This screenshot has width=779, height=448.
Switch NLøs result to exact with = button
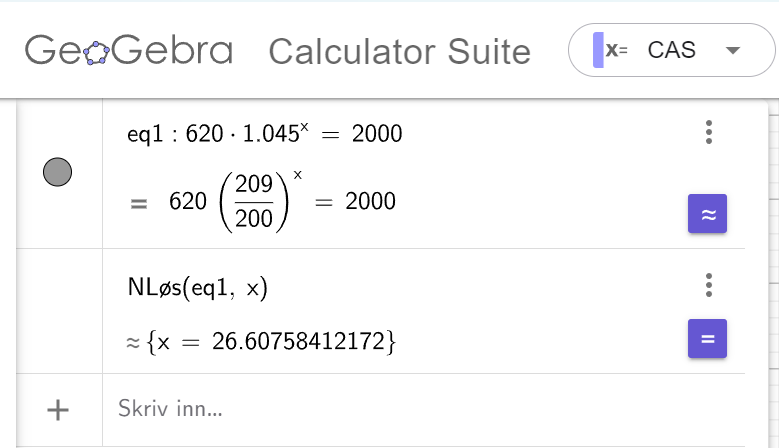click(707, 339)
